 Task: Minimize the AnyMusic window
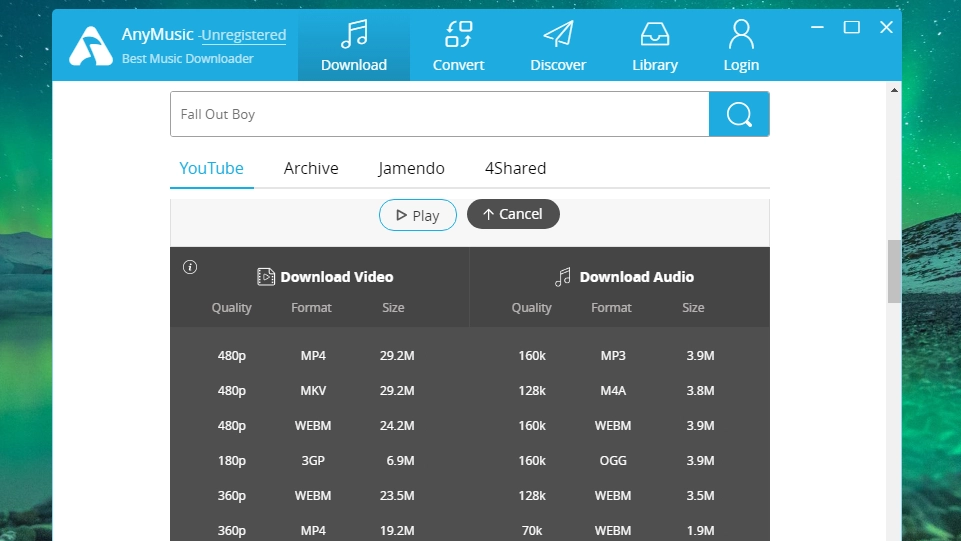pyautogui.click(x=817, y=27)
